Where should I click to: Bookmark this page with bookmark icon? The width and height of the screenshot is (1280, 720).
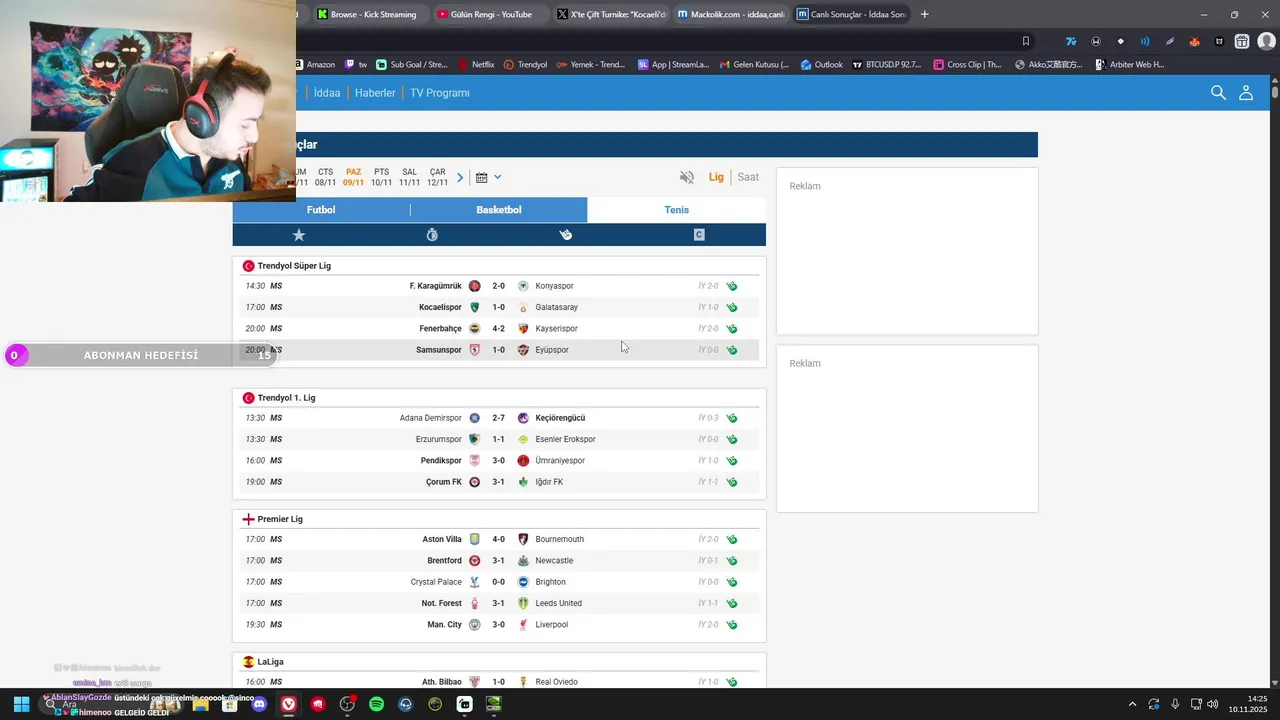pos(1026,41)
